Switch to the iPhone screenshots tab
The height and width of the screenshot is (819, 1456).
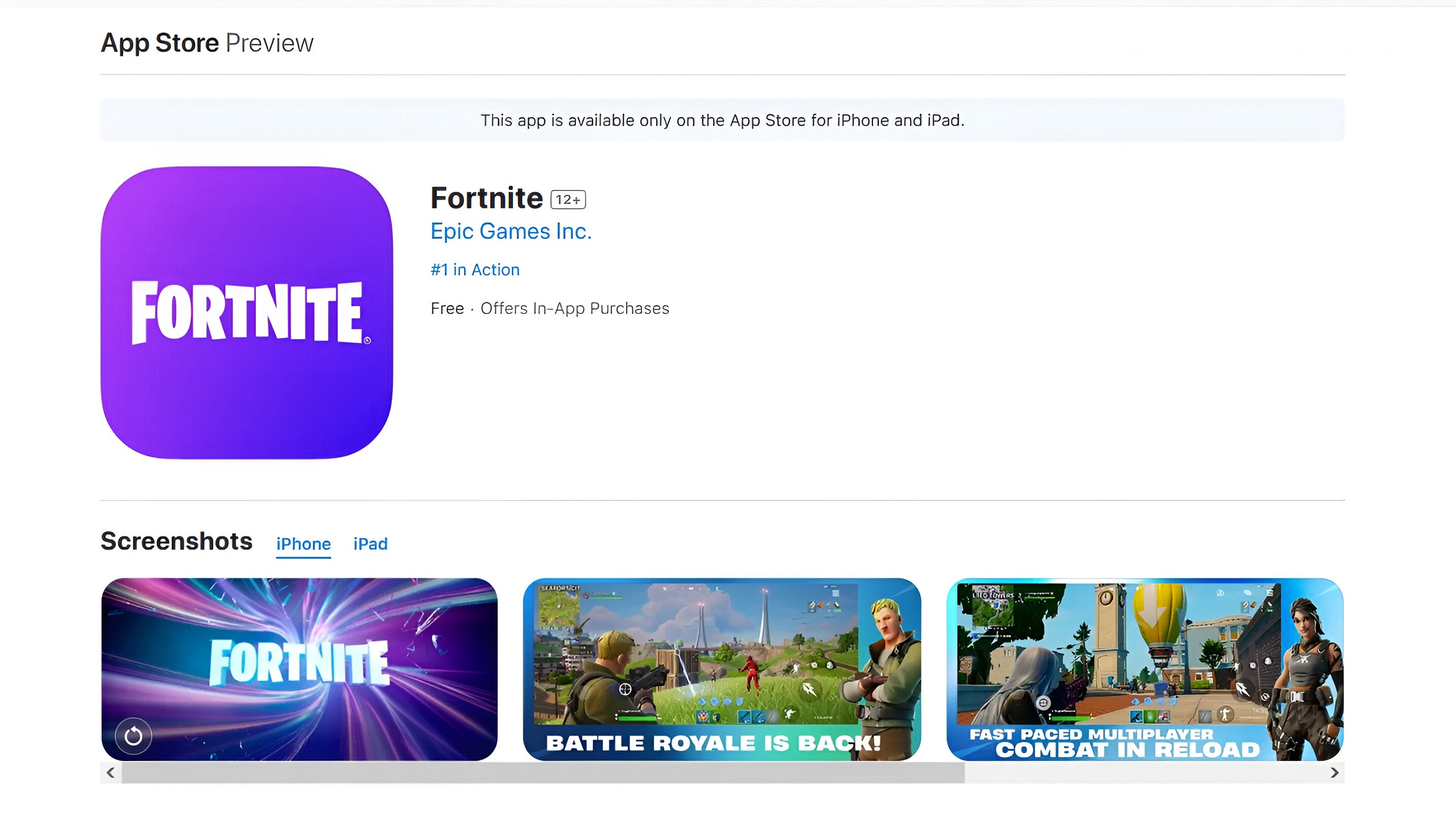click(x=303, y=544)
